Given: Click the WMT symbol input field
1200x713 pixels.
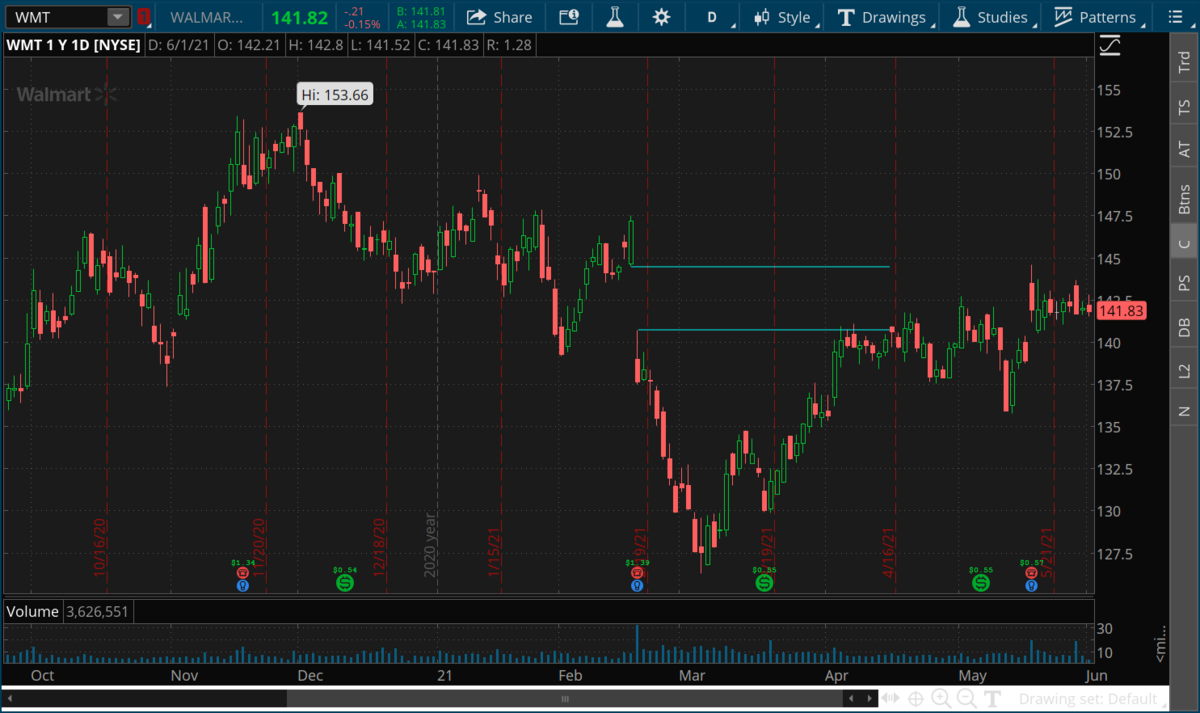Looking at the screenshot, I should pyautogui.click(x=56, y=17).
